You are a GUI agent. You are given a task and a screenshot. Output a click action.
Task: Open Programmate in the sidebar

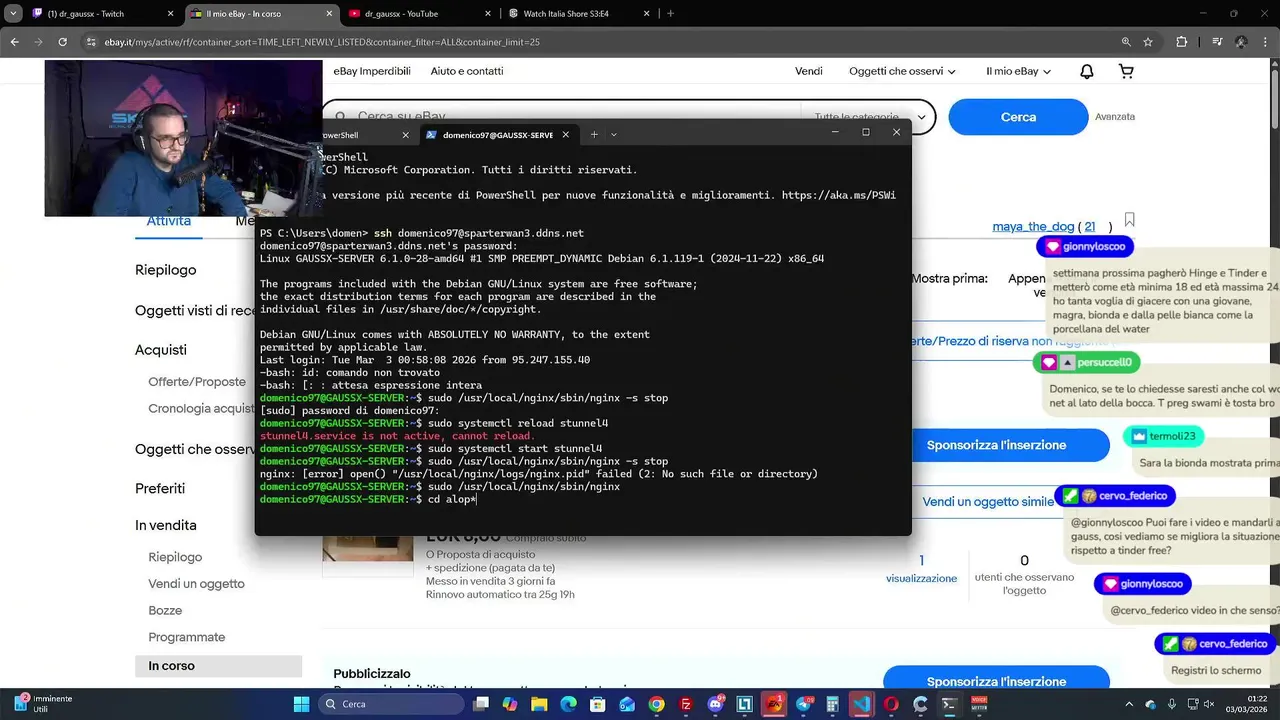coord(187,638)
